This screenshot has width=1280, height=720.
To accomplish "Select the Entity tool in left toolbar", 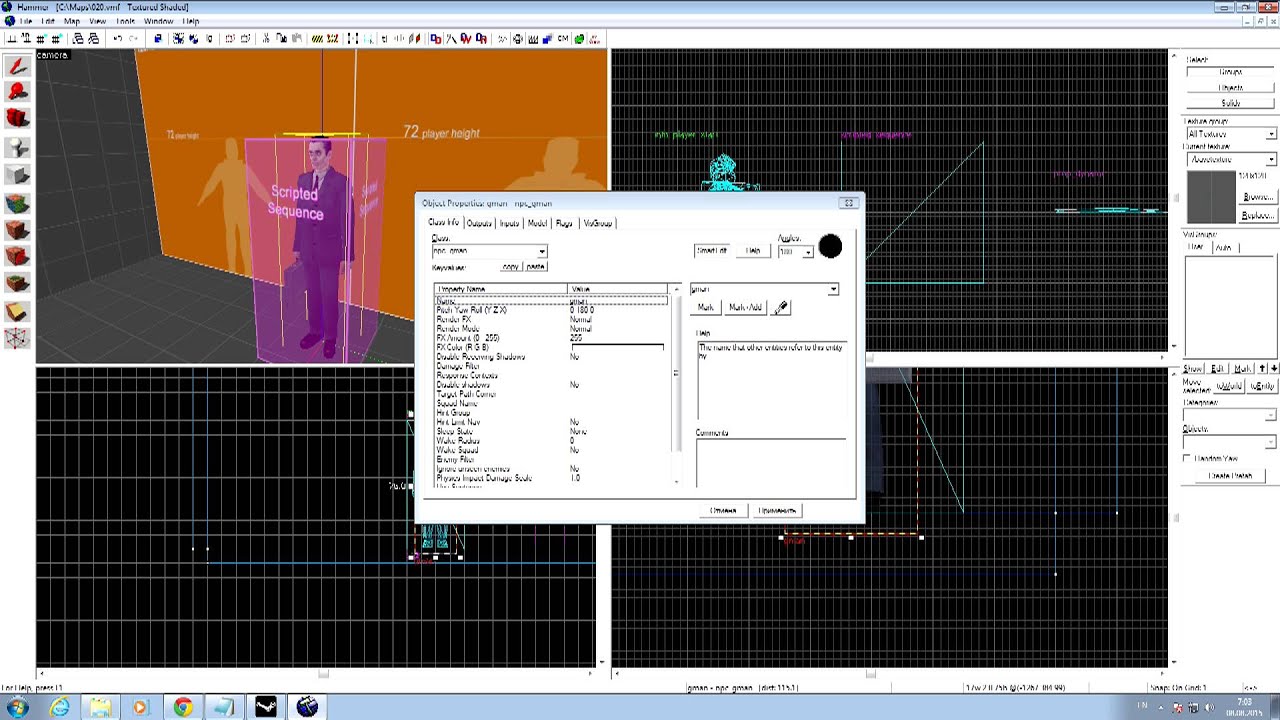I will click(17, 147).
